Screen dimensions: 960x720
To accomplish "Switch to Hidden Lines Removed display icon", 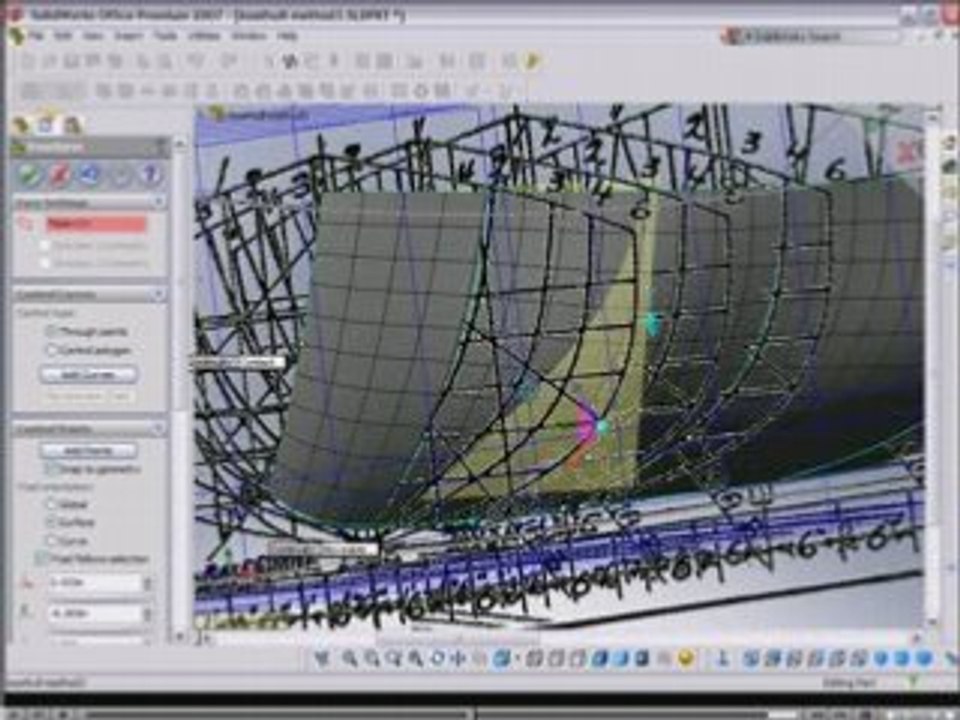I will pyautogui.click(x=577, y=659).
